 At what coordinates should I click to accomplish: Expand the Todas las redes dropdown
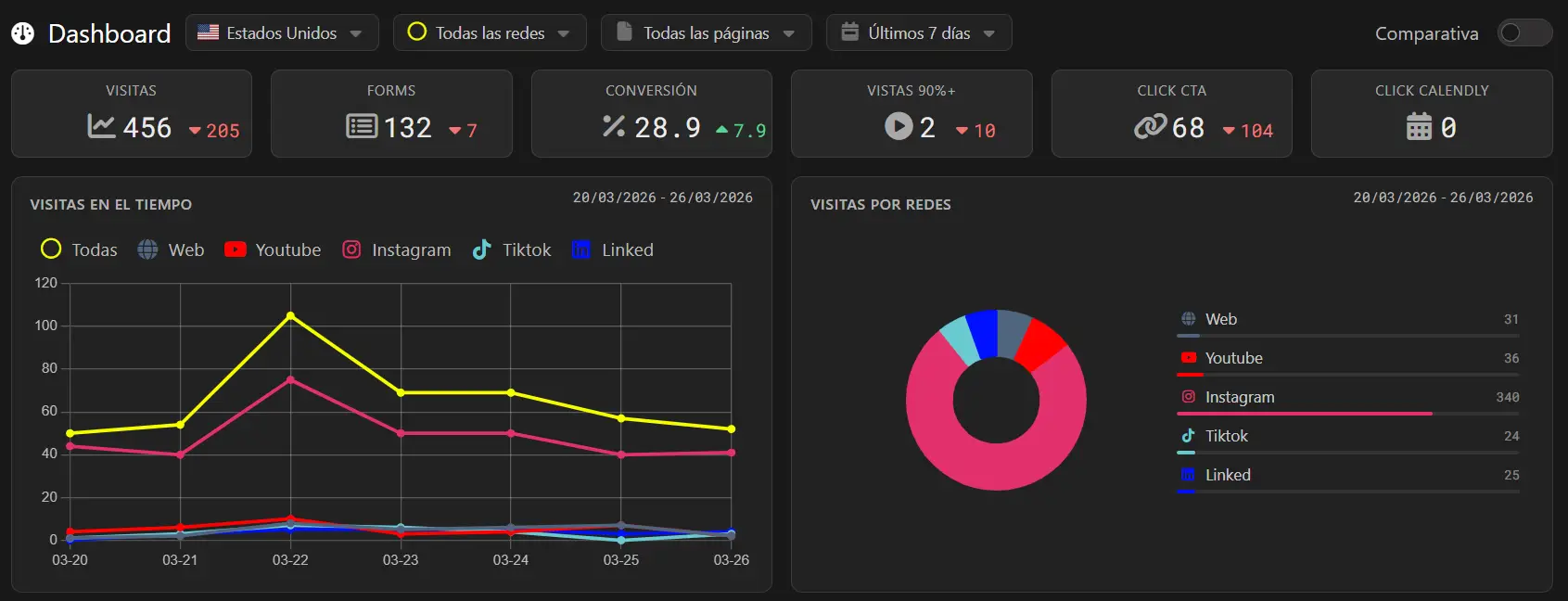click(x=490, y=32)
